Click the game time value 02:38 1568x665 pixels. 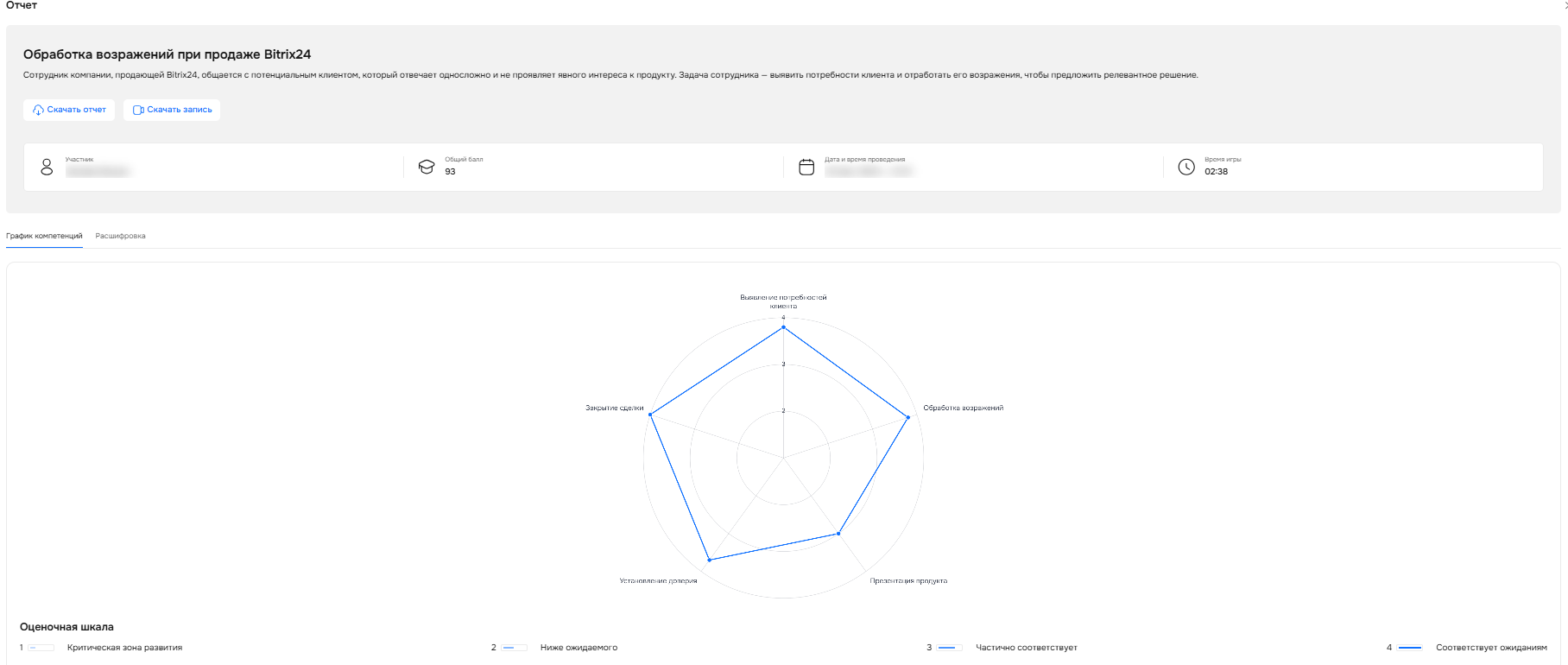(x=1216, y=172)
